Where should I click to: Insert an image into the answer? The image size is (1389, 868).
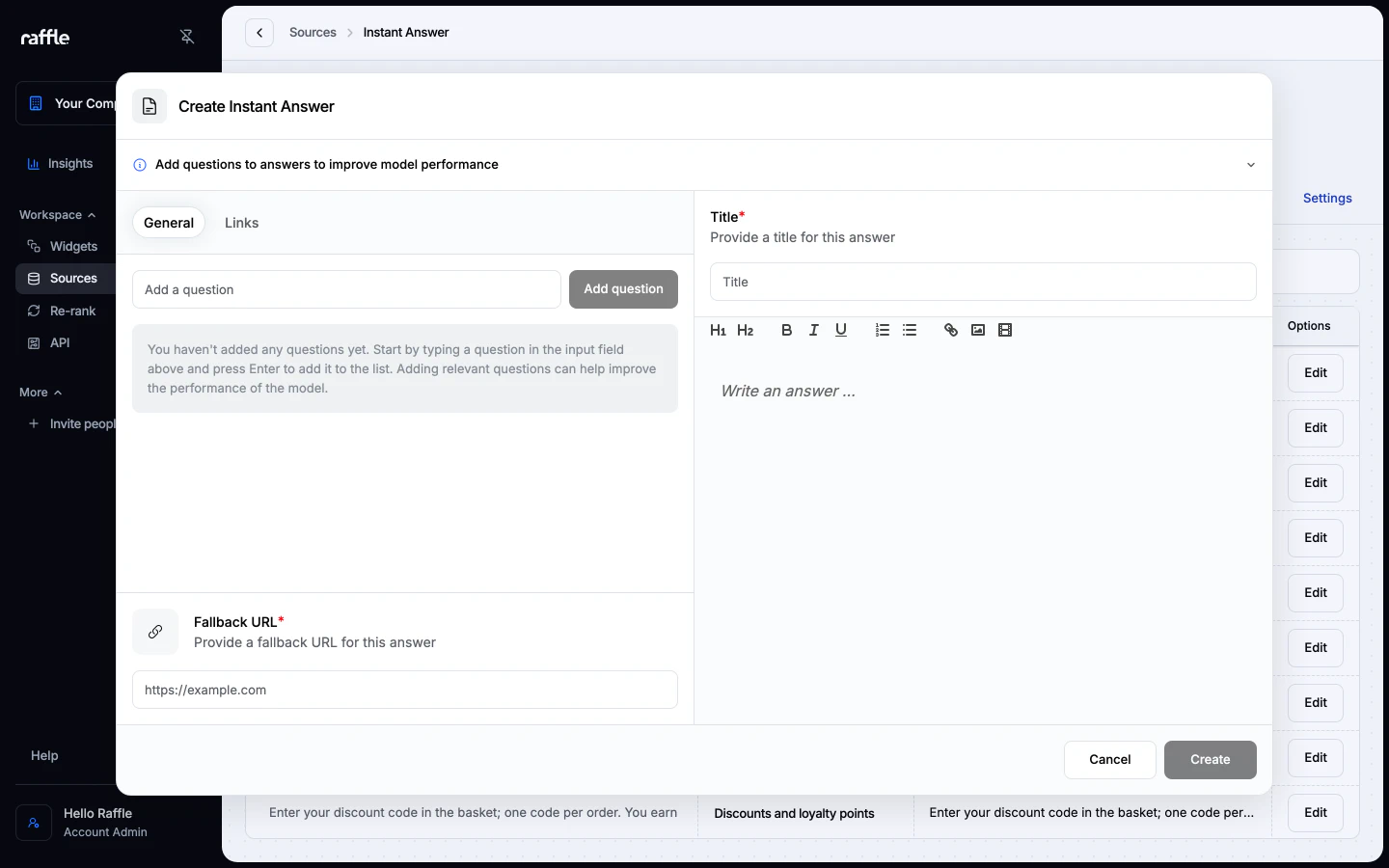pyautogui.click(x=978, y=330)
